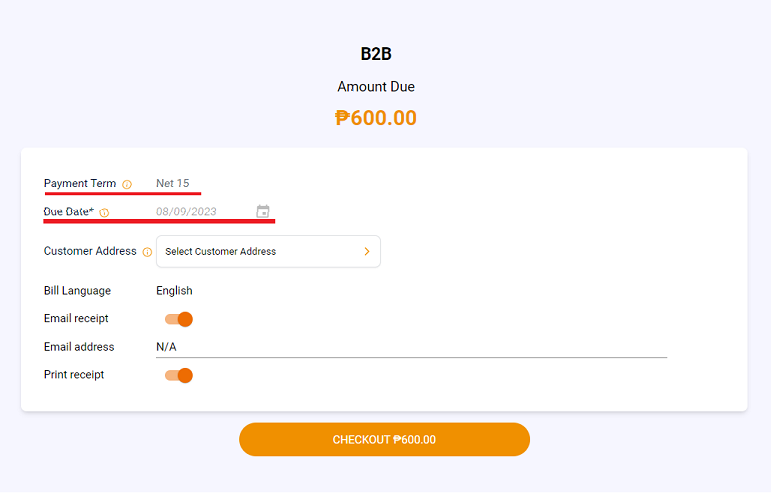Click the Payment Term info icon
The image size is (771, 499).
[127, 184]
